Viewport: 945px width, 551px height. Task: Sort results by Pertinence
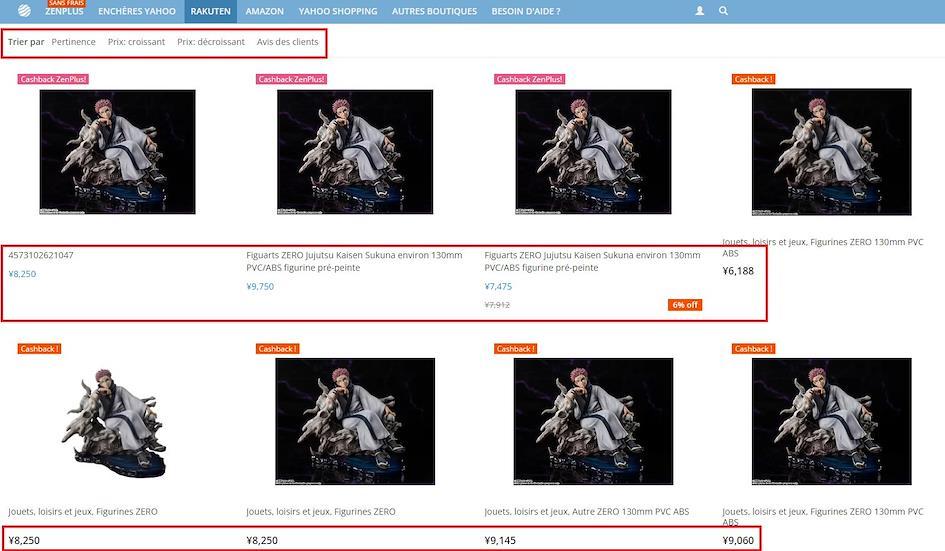[74, 42]
